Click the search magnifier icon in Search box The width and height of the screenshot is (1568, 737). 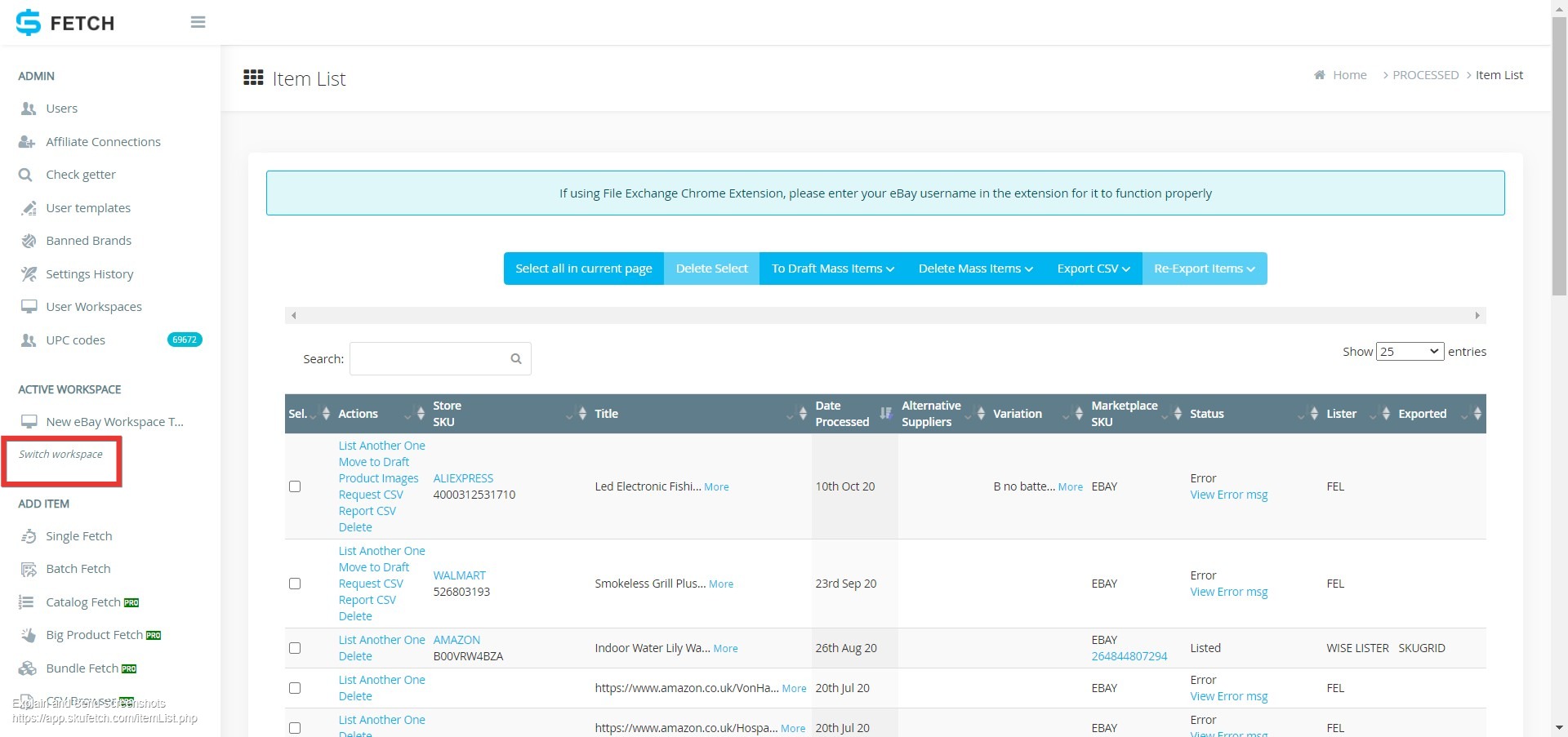516,359
